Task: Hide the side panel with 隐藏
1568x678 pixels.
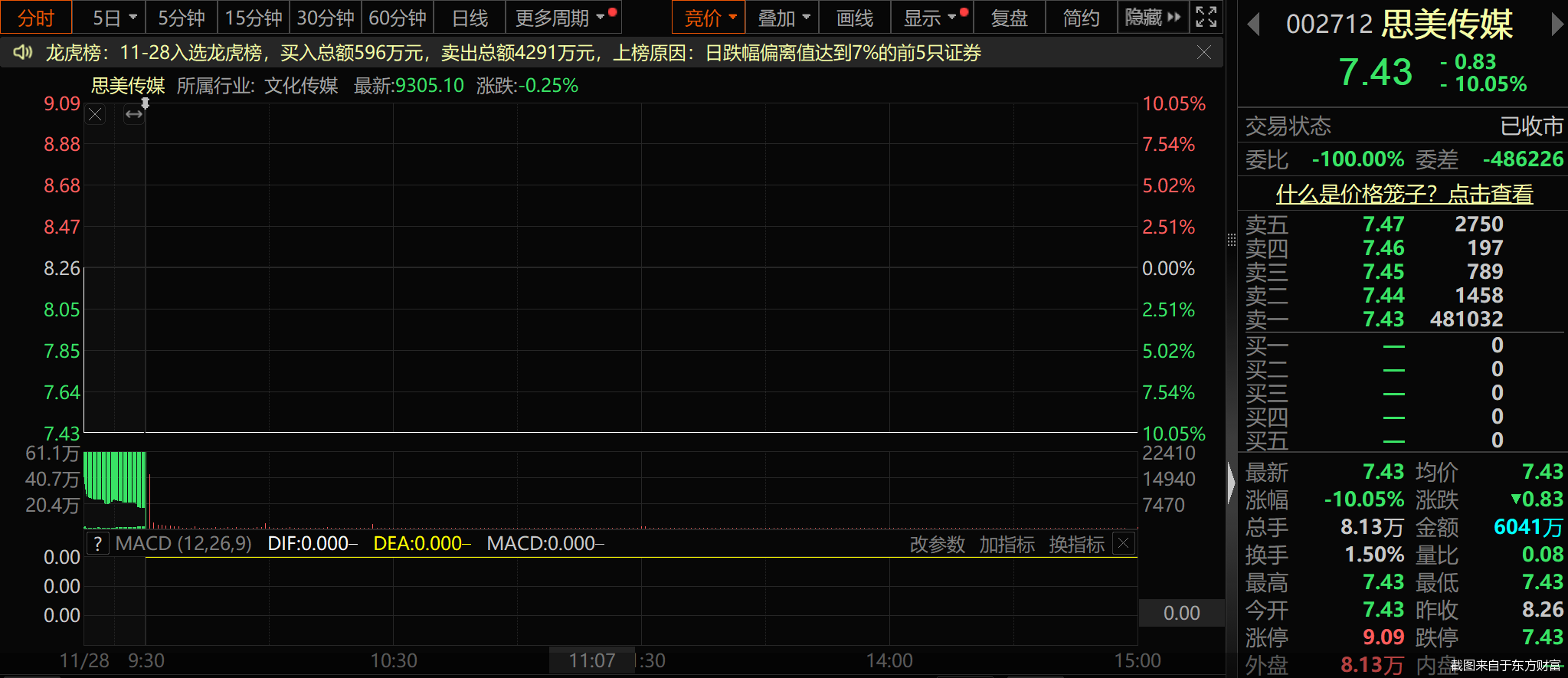Action: point(1153,17)
